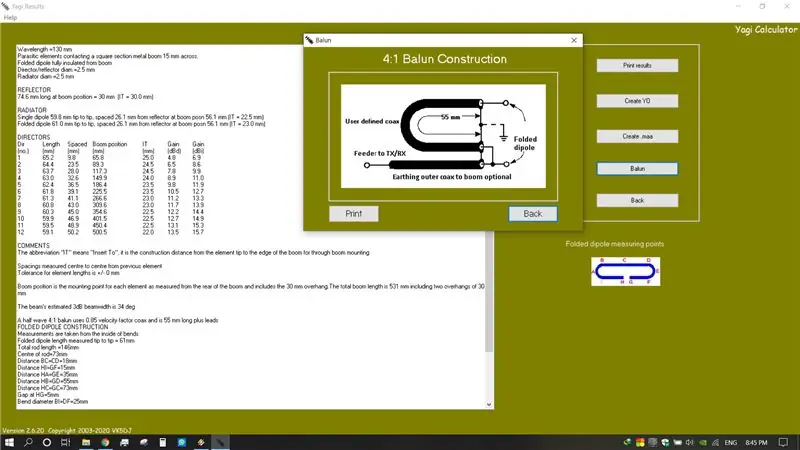Open Google Chrome from the taskbar
Viewport: 800px width, 450px height.
[x=105, y=442]
